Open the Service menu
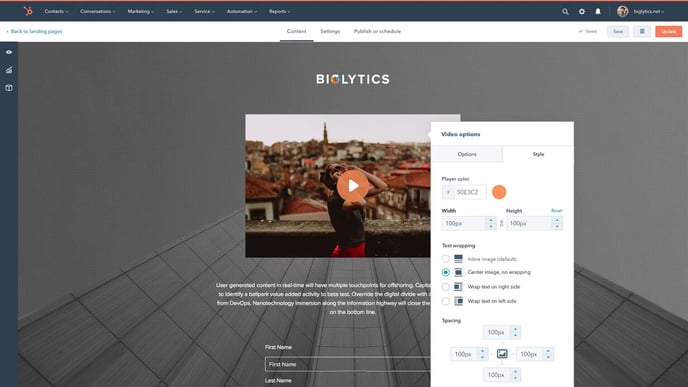Screen dimensions: 688x387 (204, 11)
